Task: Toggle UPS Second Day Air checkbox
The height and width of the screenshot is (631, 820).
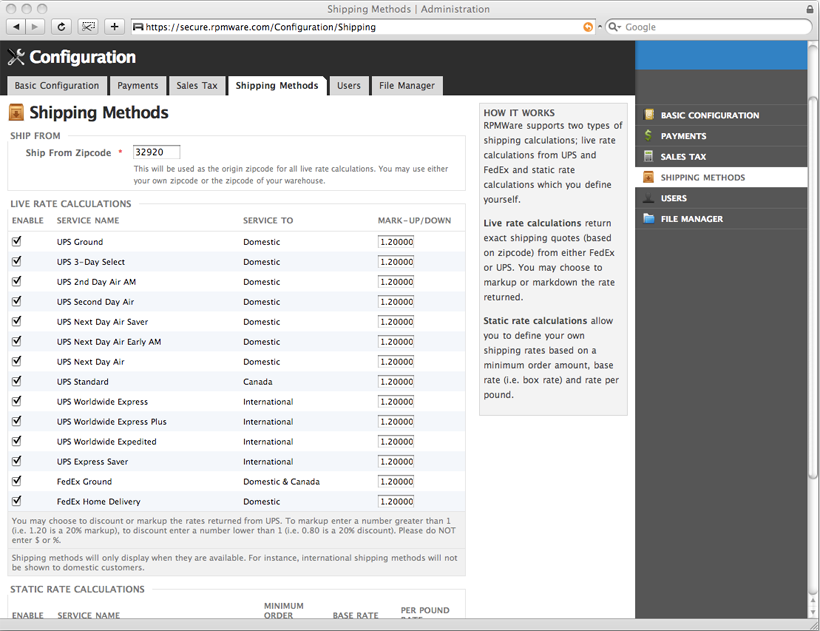Action: (17, 301)
